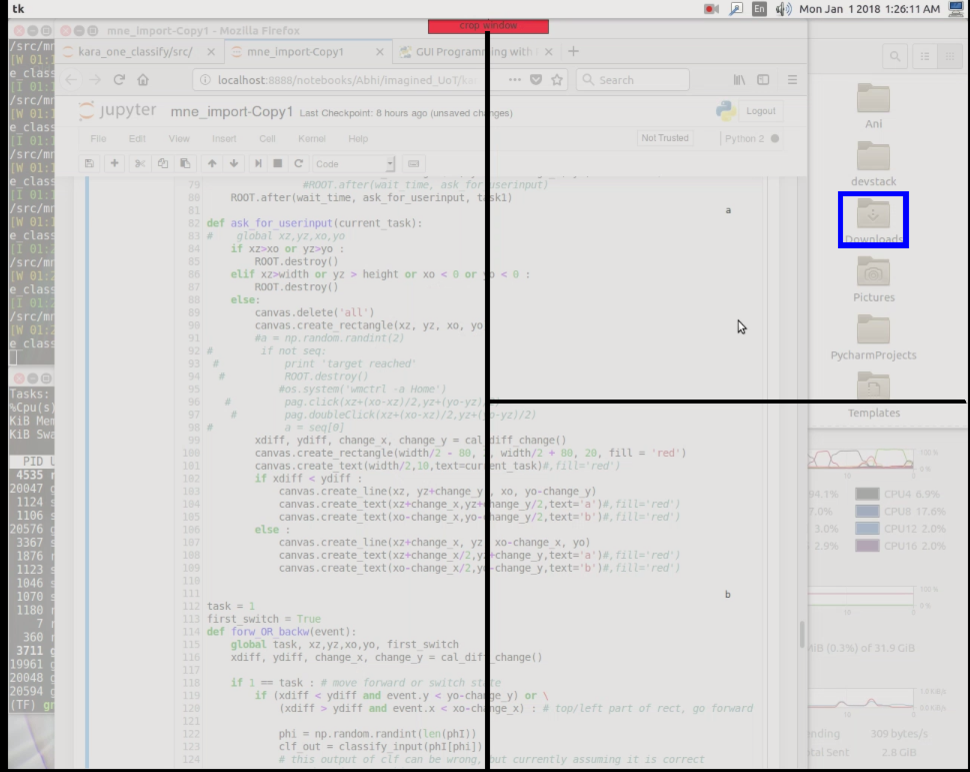Open the View menu in Jupyter
This screenshot has width=970, height=772.
(179, 139)
